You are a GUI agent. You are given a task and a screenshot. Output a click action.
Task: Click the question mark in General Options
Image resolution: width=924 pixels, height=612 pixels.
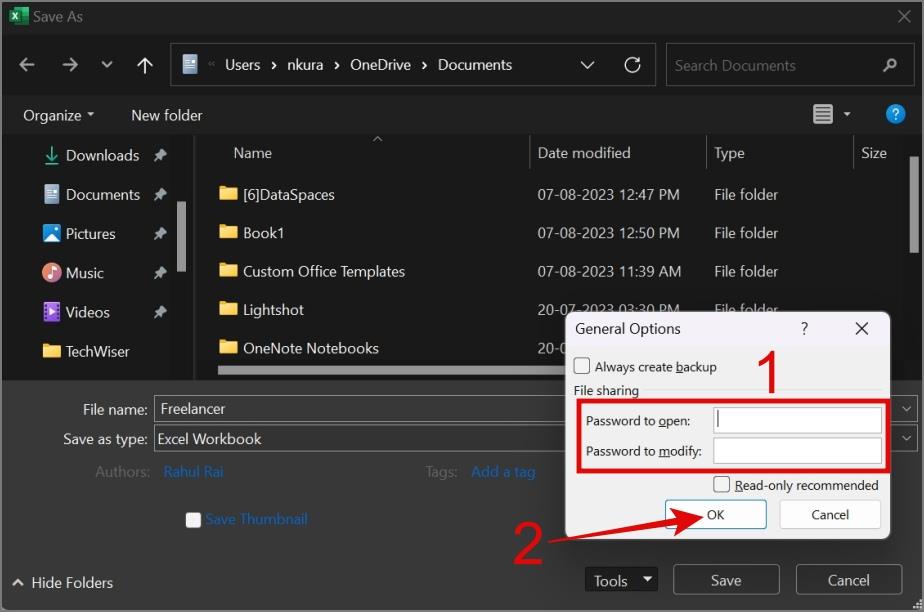point(804,329)
